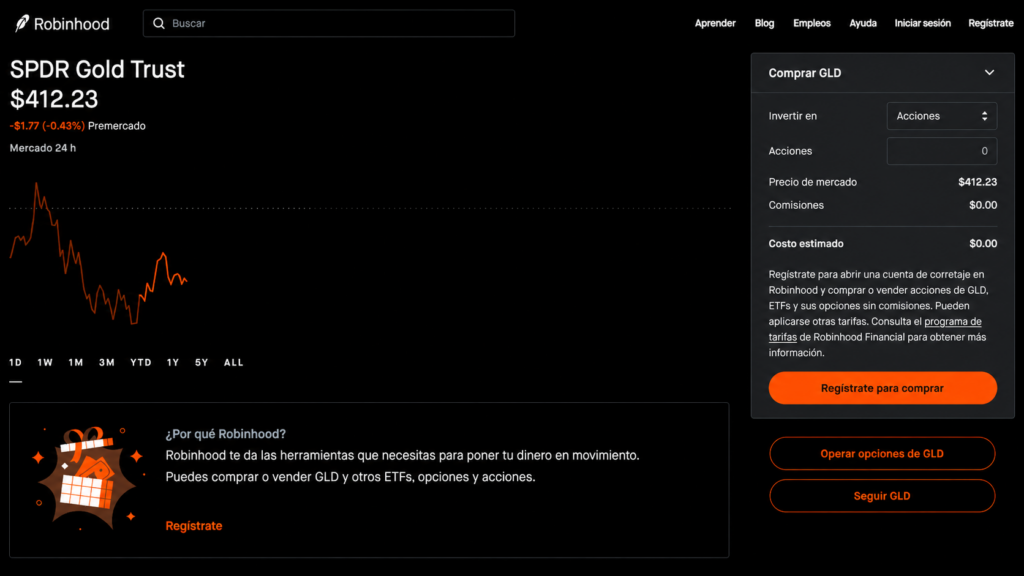Collapse the Comprar GLD panel chevron
This screenshot has height=576, width=1024.
[989, 72]
